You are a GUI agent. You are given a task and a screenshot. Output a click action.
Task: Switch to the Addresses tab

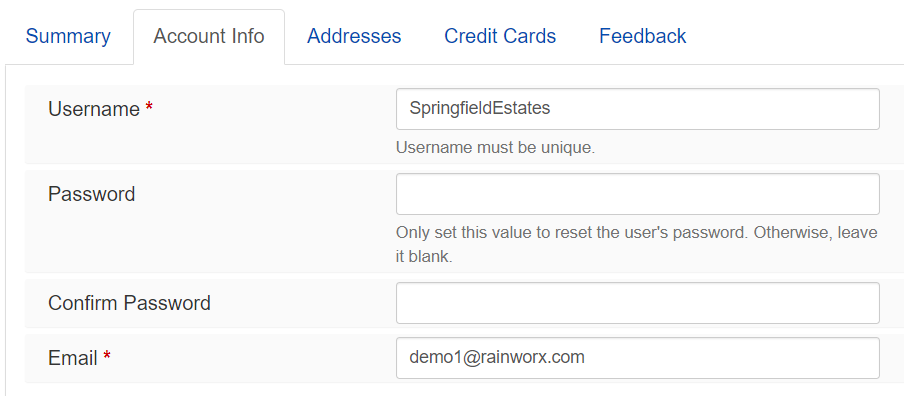(x=354, y=36)
